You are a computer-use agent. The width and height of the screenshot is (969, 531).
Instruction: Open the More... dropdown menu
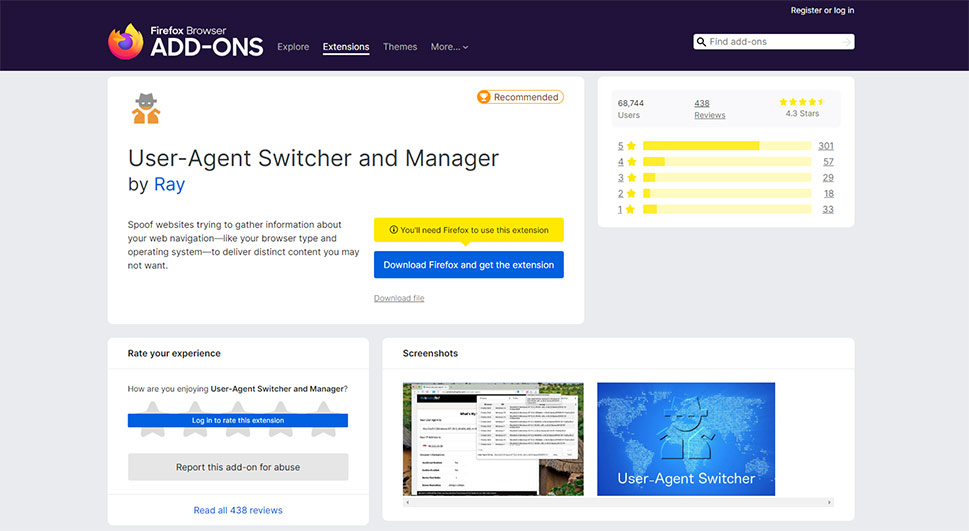449,47
